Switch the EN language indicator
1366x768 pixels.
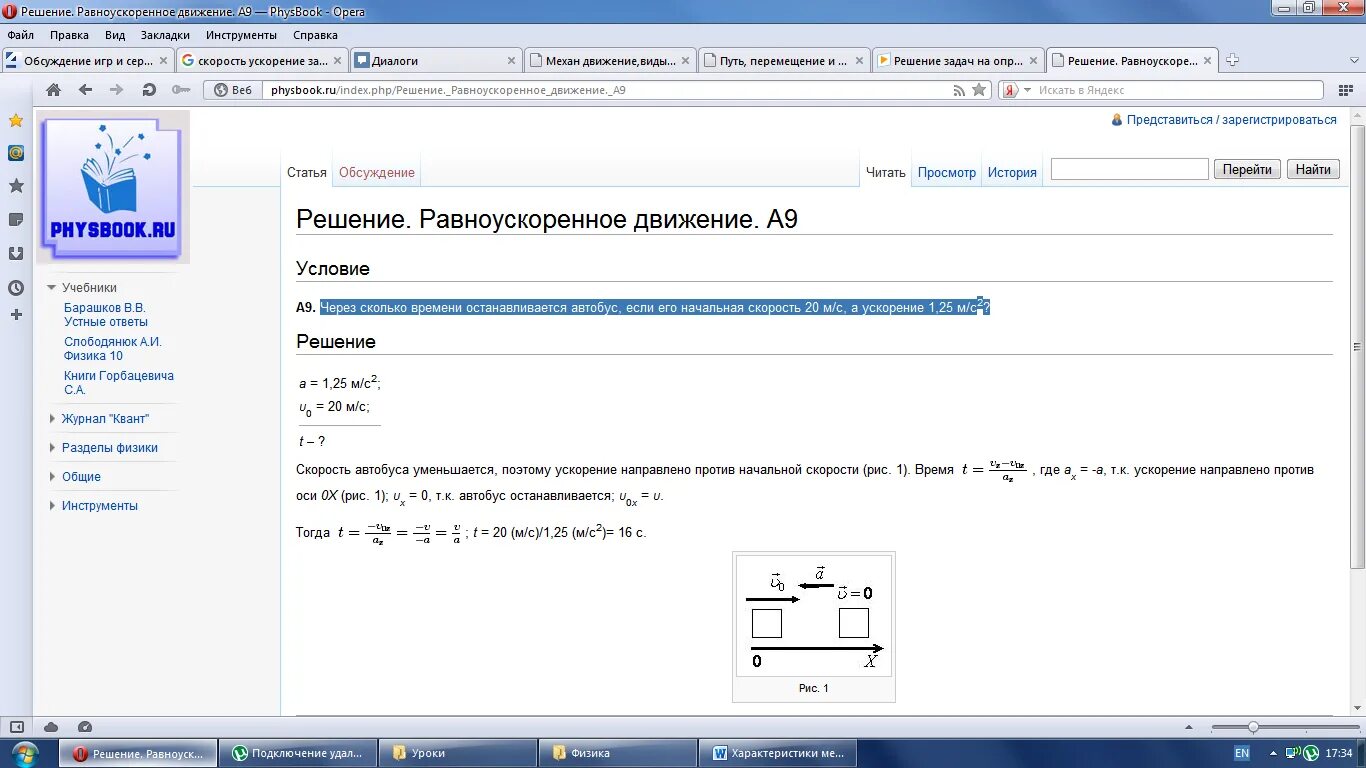1242,753
